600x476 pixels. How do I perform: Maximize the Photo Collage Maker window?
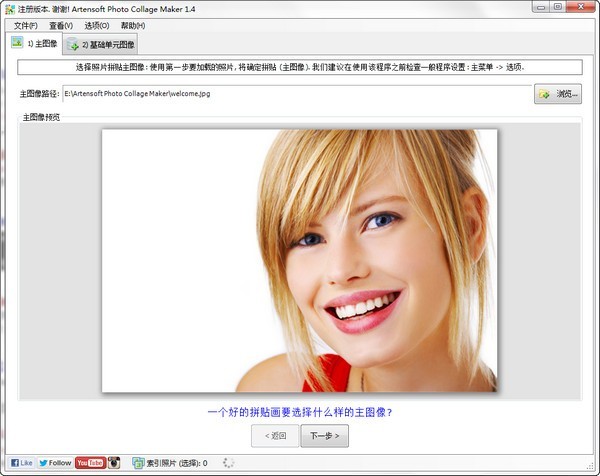(558, 7)
